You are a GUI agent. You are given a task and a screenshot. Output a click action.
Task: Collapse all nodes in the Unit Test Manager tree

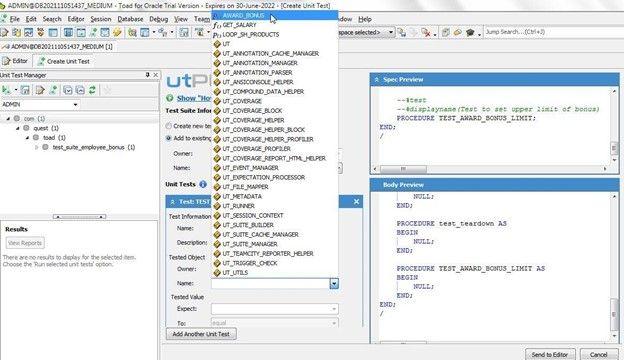80,90
